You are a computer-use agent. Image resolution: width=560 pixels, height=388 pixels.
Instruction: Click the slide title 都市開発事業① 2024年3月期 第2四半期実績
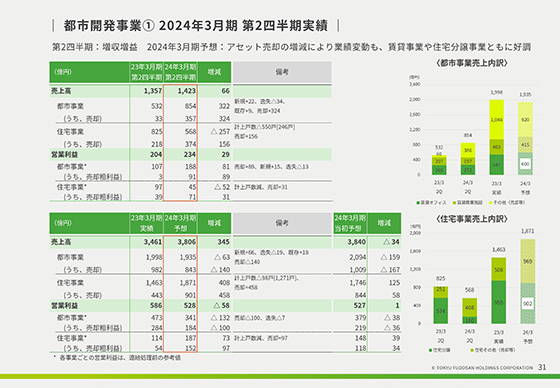click(x=196, y=26)
